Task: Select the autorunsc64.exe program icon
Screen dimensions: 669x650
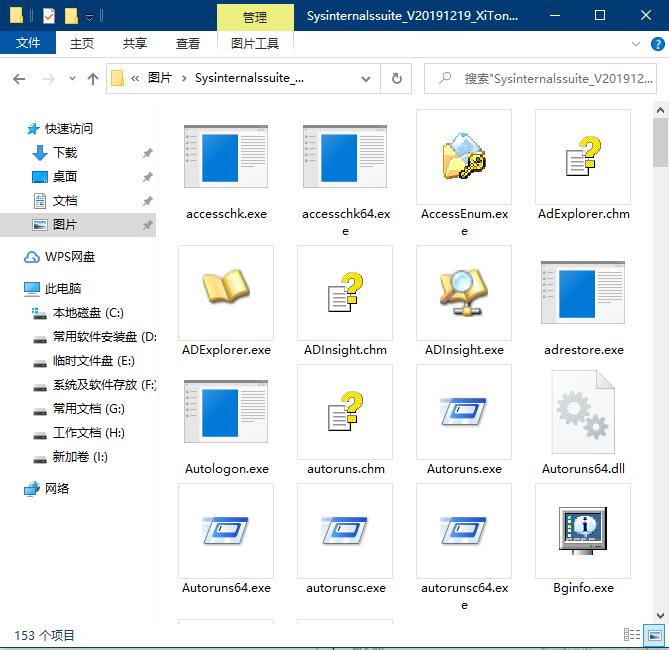Action: pos(464,530)
